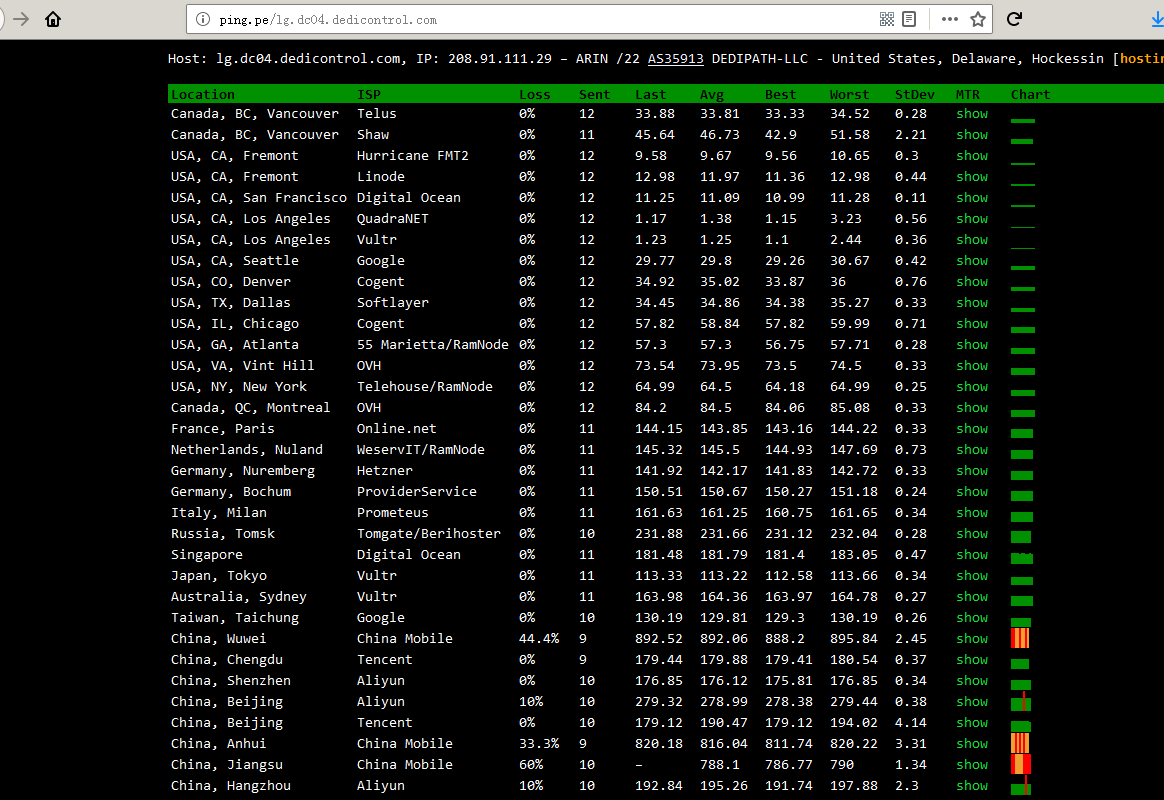The image size is (1164, 800).
Task: Show MTR for Paris Online.net row
Action: tap(972, 428)
